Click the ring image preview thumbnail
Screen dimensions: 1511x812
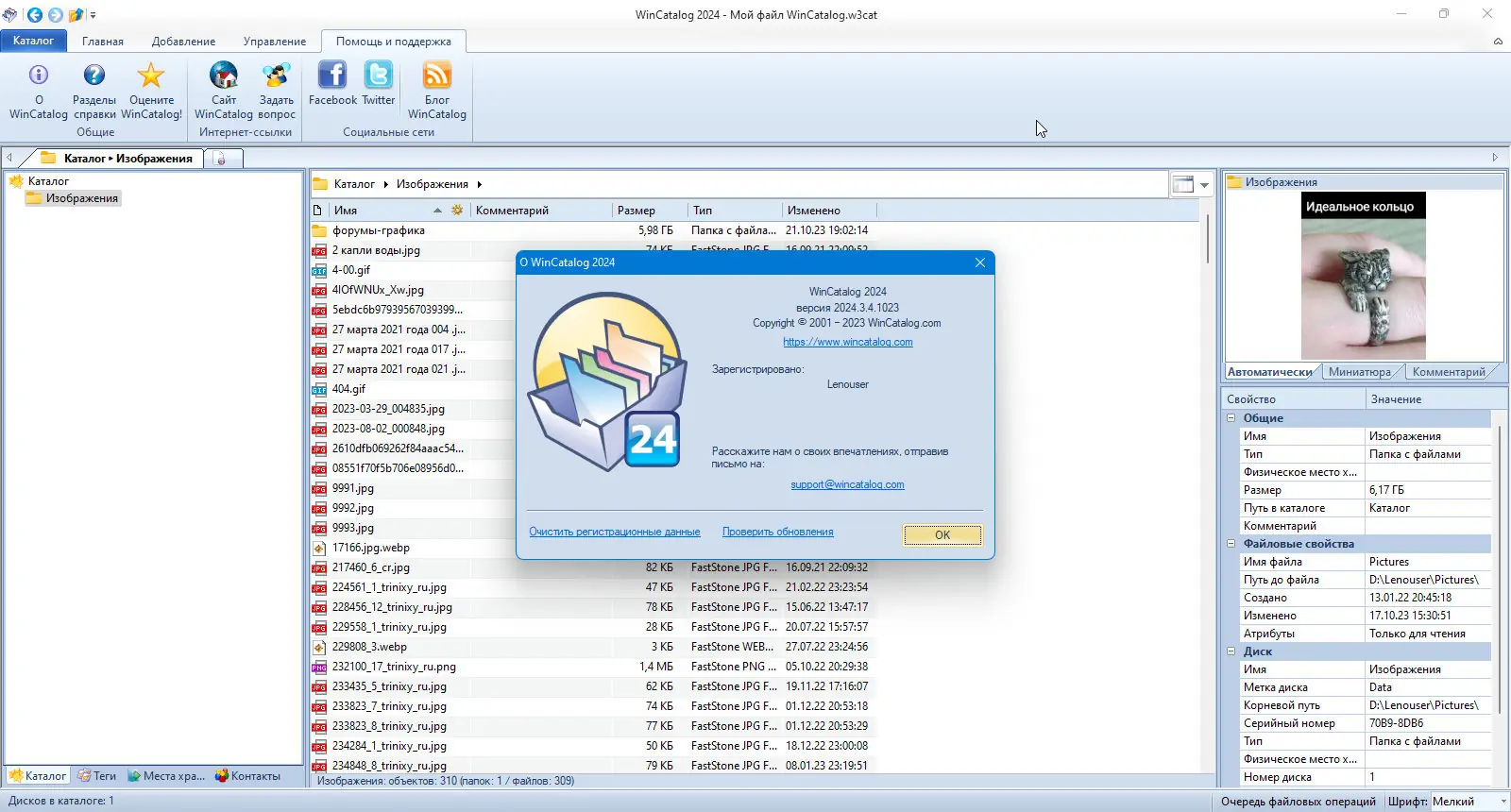point(1364,276)
